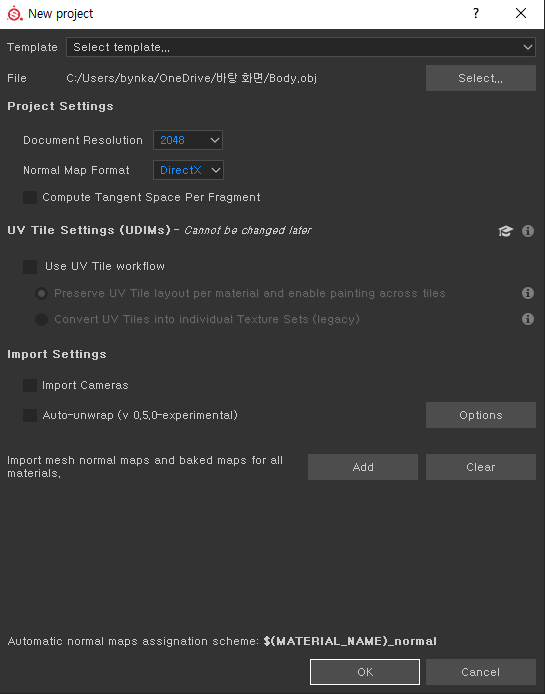This screenshot has height=694, width=545.
Task: Enable Compute Tangent Space Per Fragment checkbox
Action: point(30,197)
